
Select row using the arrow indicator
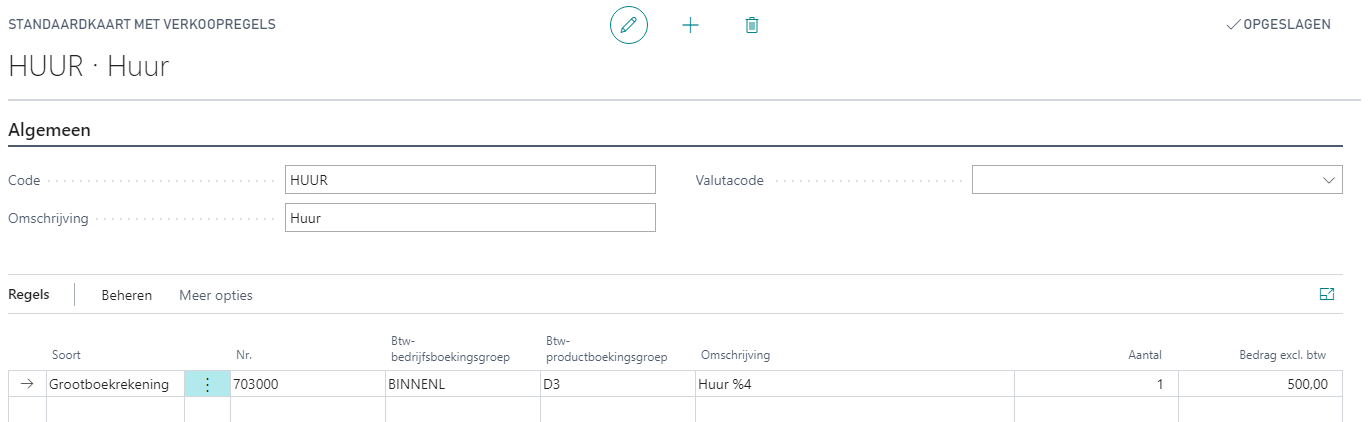click(x=27, y=384)
